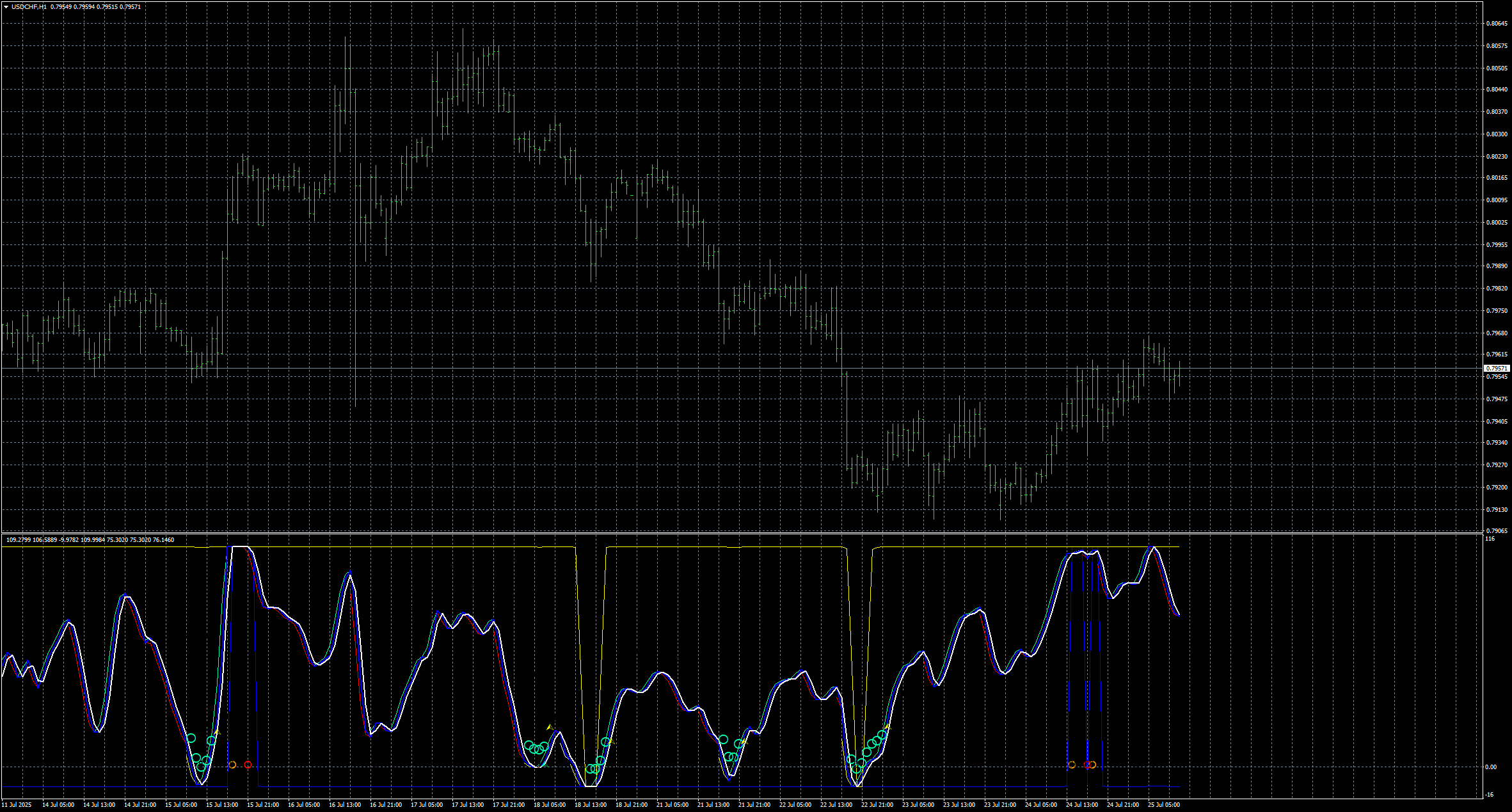This screenshot has width=1512, height=812.
Task: Click the 18 Jul 13:00 time label
Action: pyautogui.click(x=591, y=805)
